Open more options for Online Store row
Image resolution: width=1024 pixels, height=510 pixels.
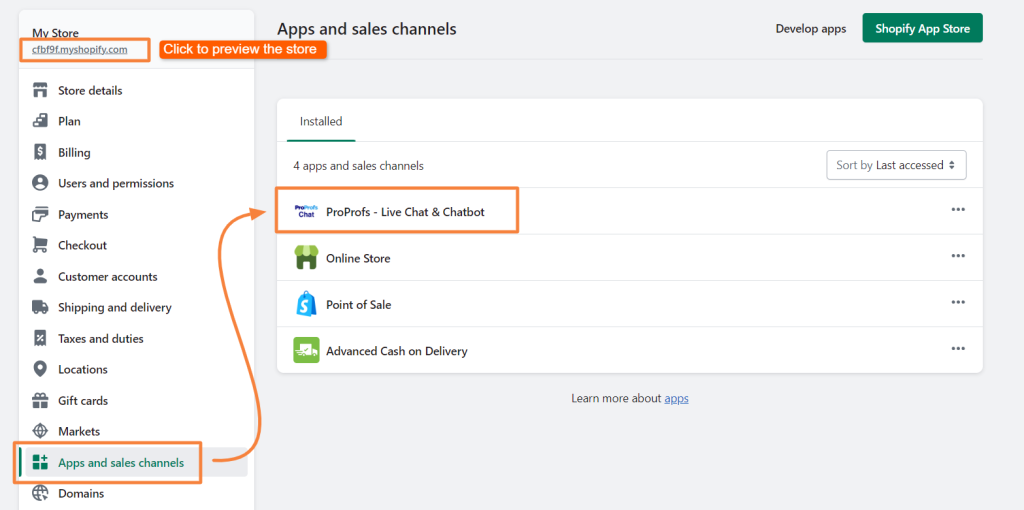(x=958, y=256)
